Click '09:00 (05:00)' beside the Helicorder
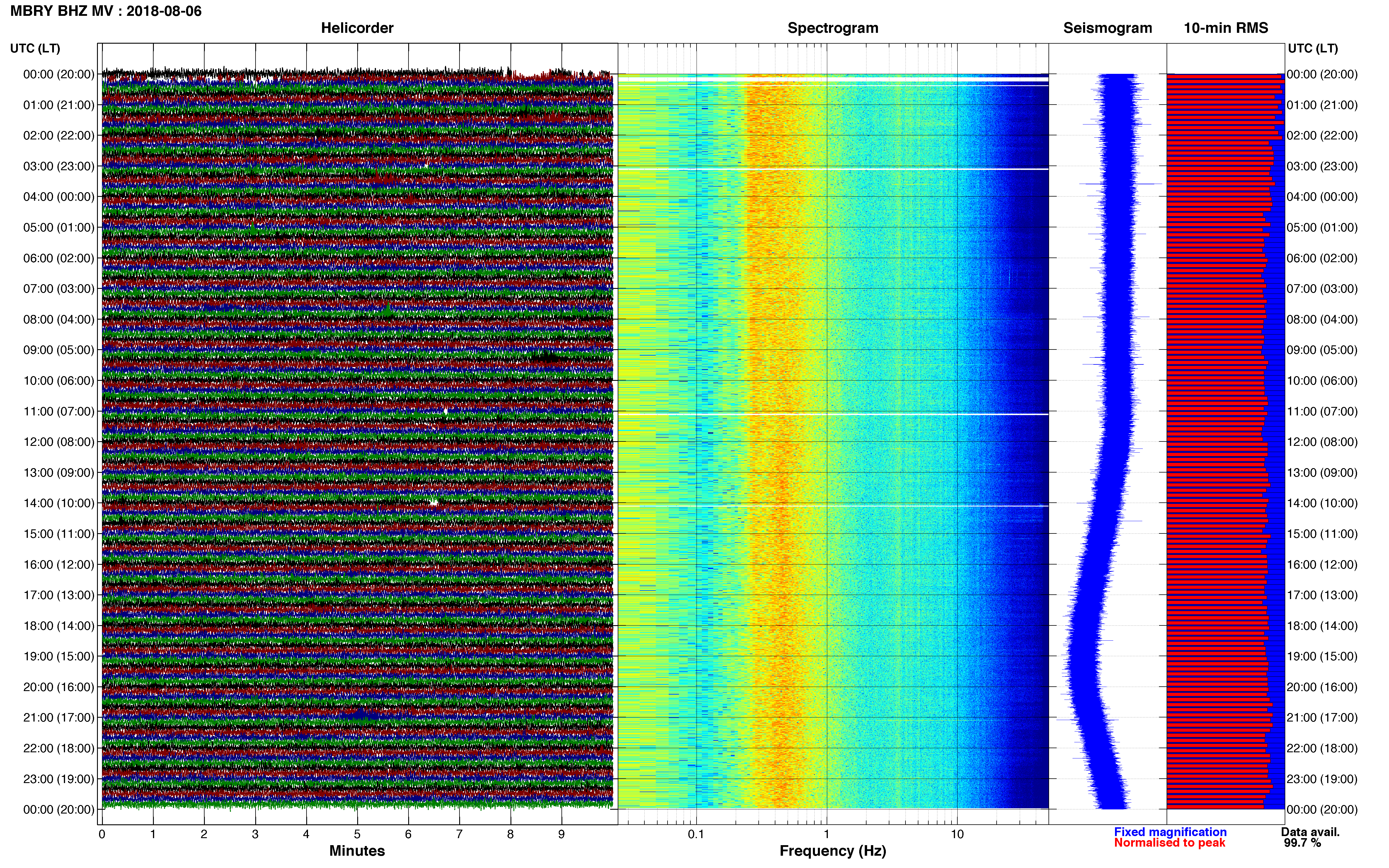The image size is (1389, 868). pos(59,350)
